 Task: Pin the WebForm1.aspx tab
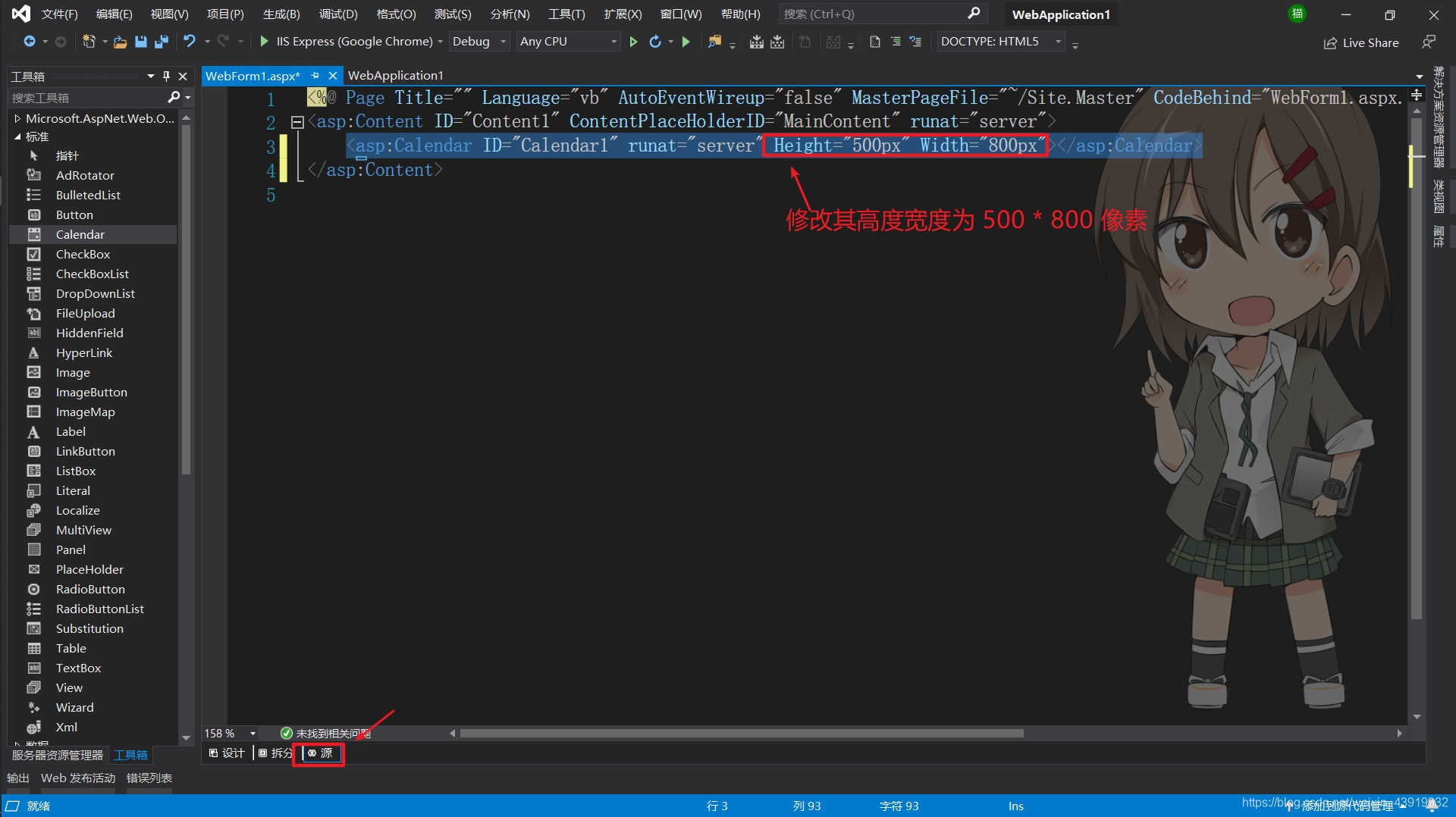(x=315, y=75)
